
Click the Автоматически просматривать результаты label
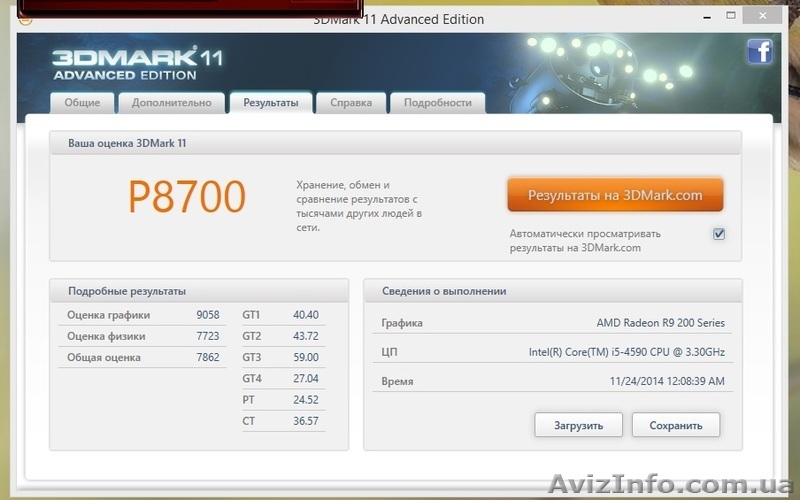[585, 241]
